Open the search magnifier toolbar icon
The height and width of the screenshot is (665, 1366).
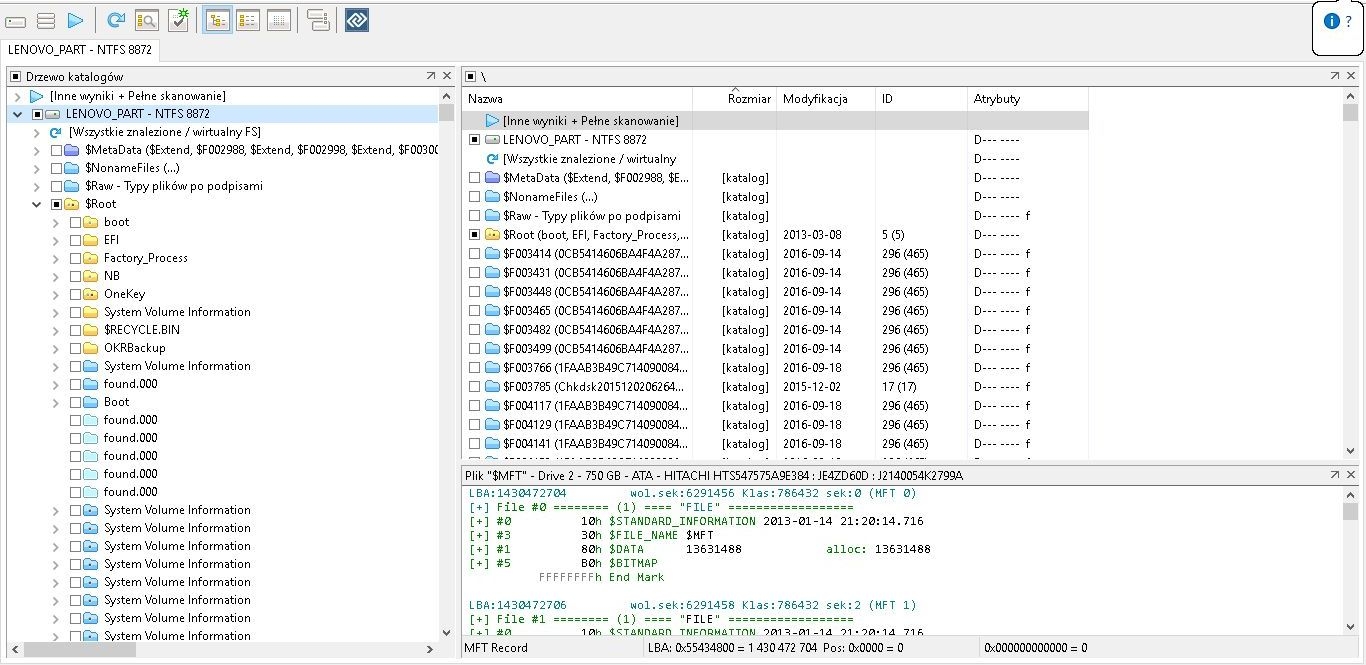click(146, 20)
